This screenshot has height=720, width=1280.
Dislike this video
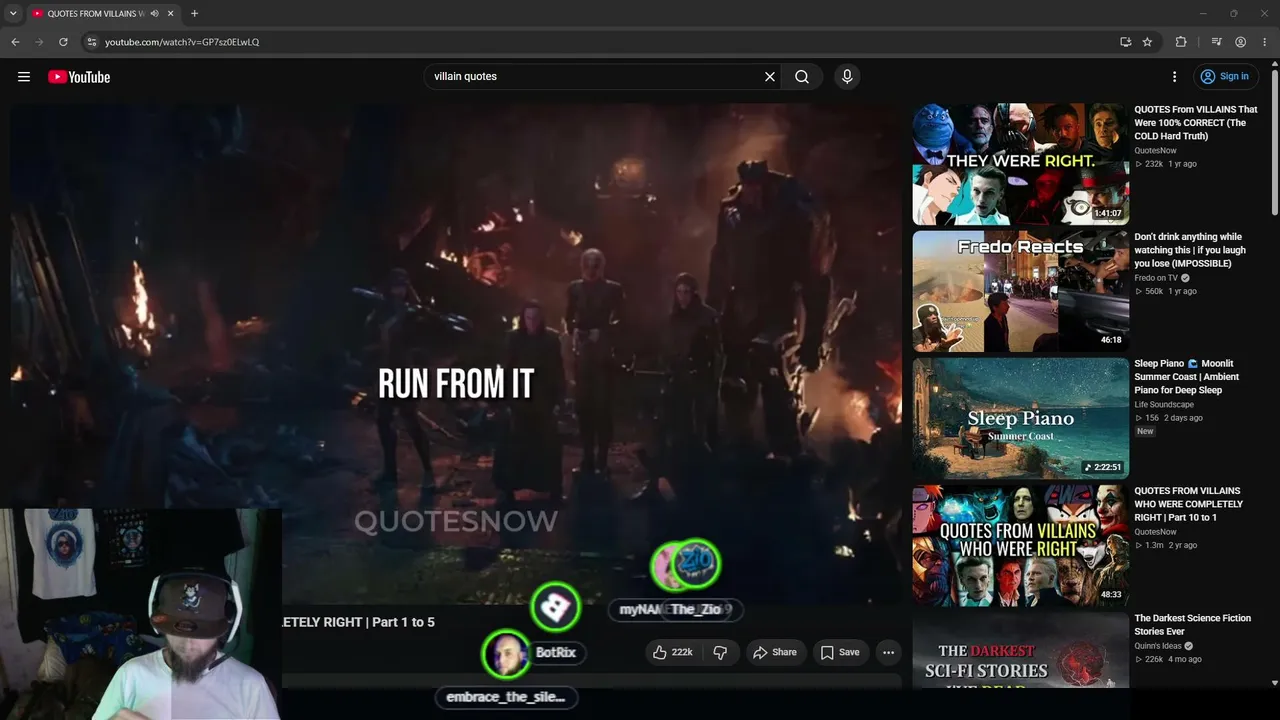[x=720, y=653]
